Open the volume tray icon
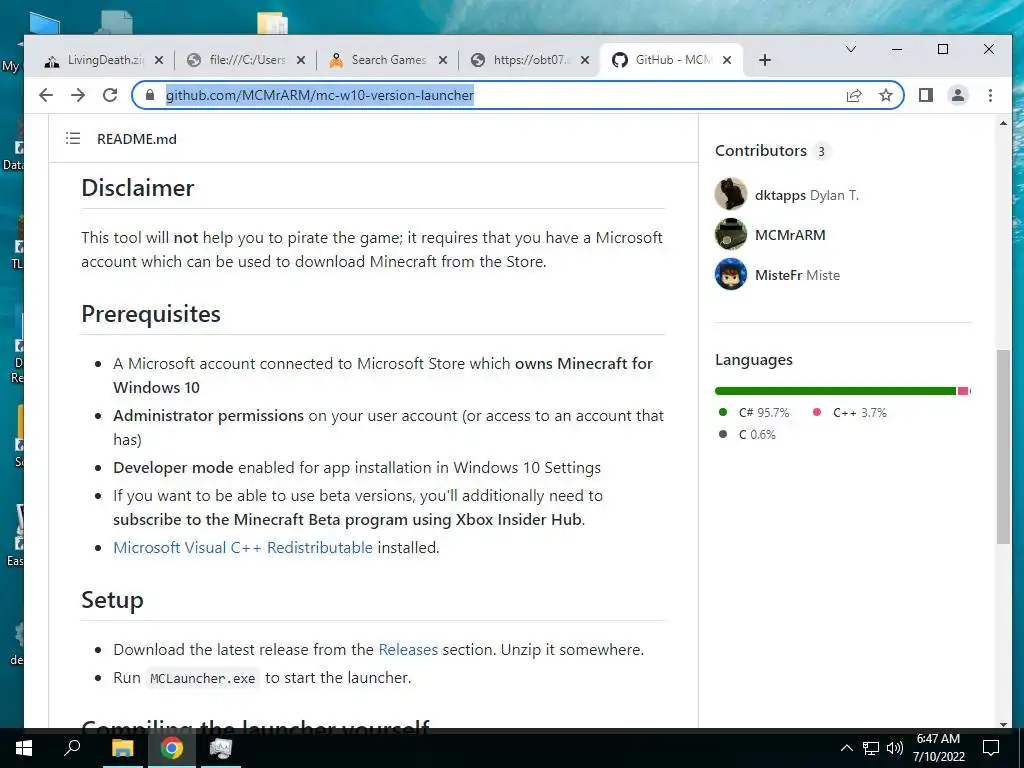The height and width of the screenshot is (768, 1024). pos(895,748)
